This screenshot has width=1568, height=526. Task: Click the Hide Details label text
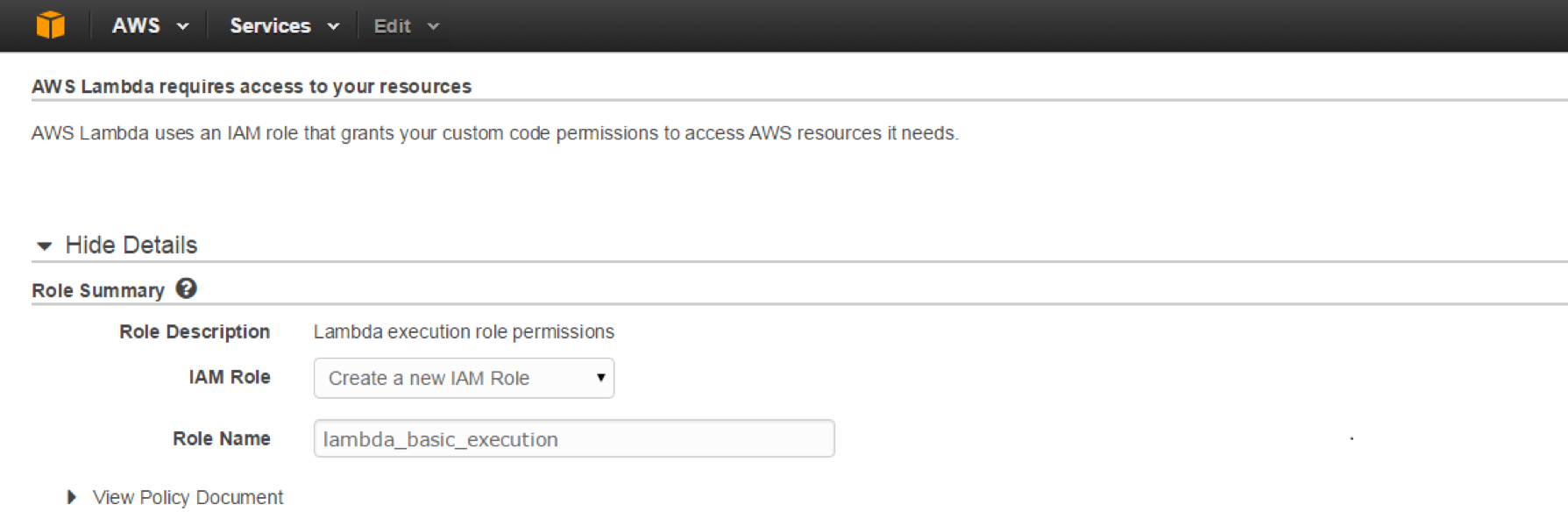(131, 245)
